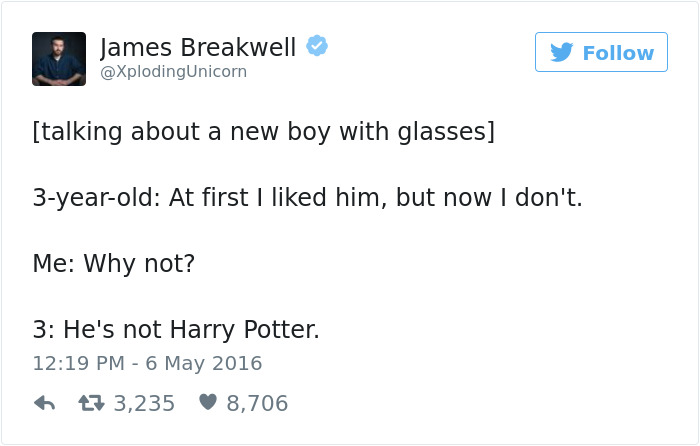
Task: View the 3,235 retweets count
Action: [144, 404]
